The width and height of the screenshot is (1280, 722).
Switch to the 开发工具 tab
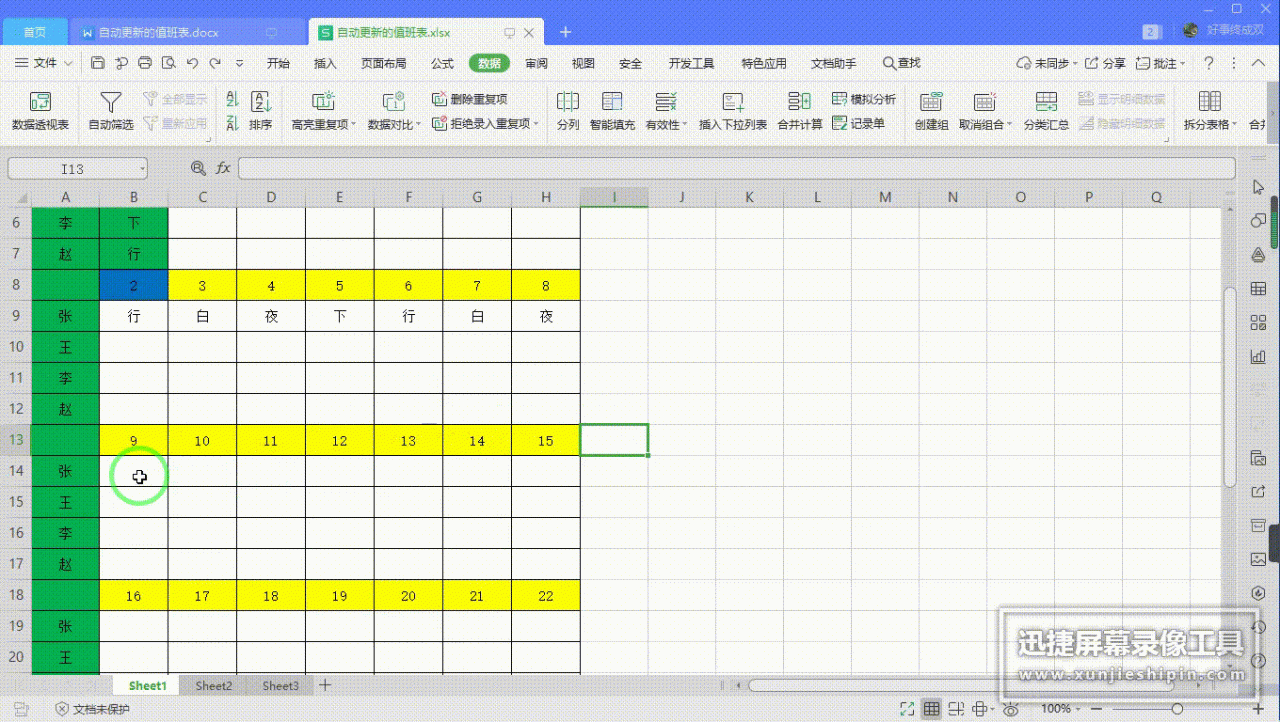coord(691,63)
